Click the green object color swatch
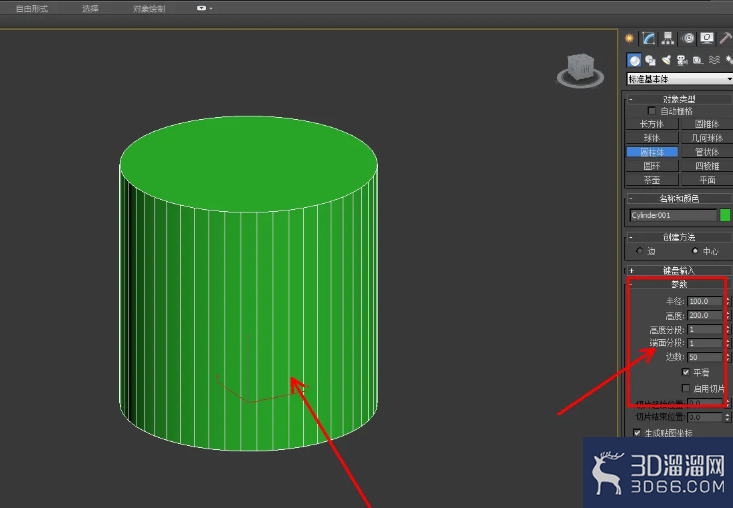 click(x=725, y=215)
